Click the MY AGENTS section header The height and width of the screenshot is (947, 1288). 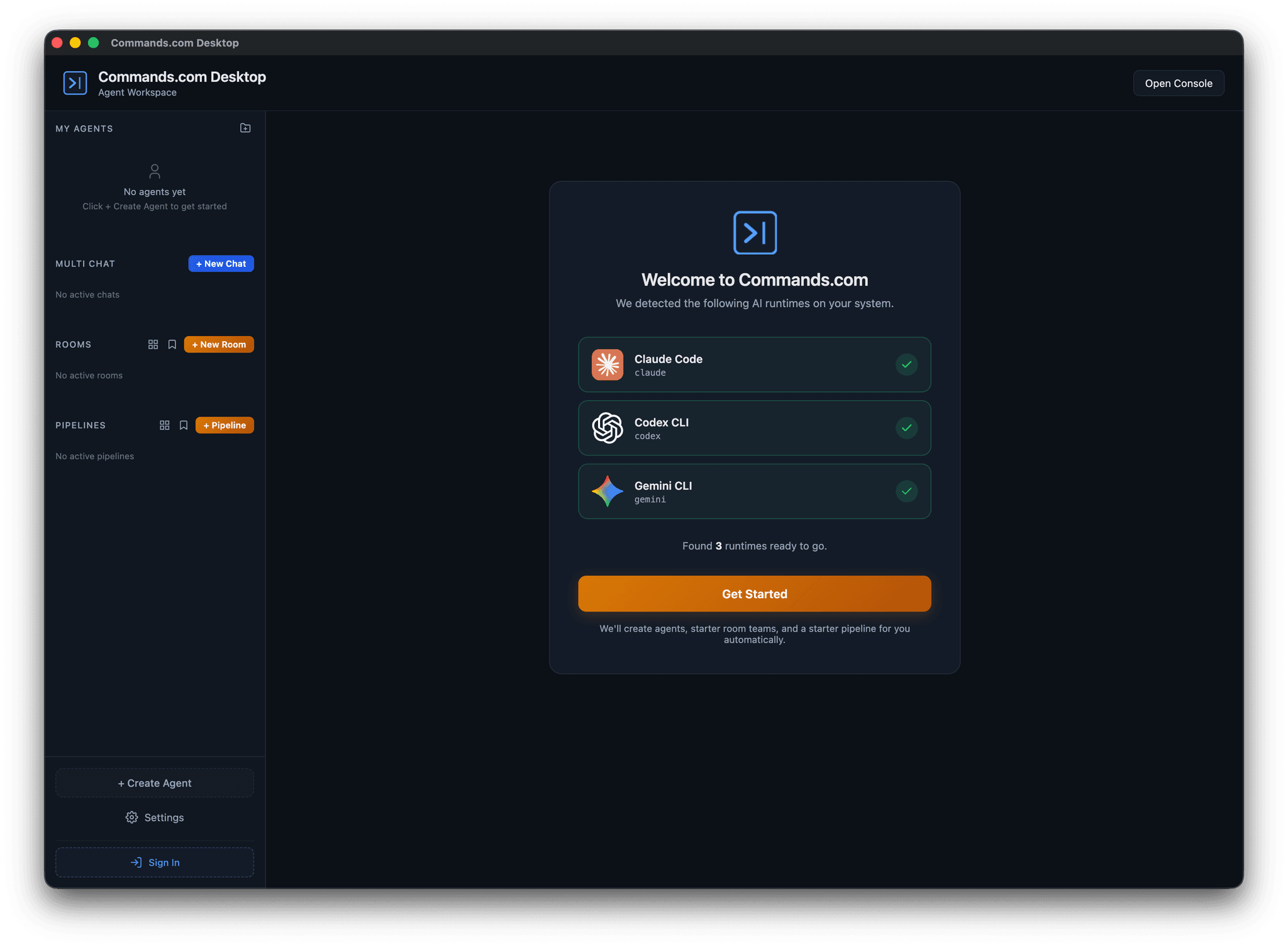click(x=84, y=128)
